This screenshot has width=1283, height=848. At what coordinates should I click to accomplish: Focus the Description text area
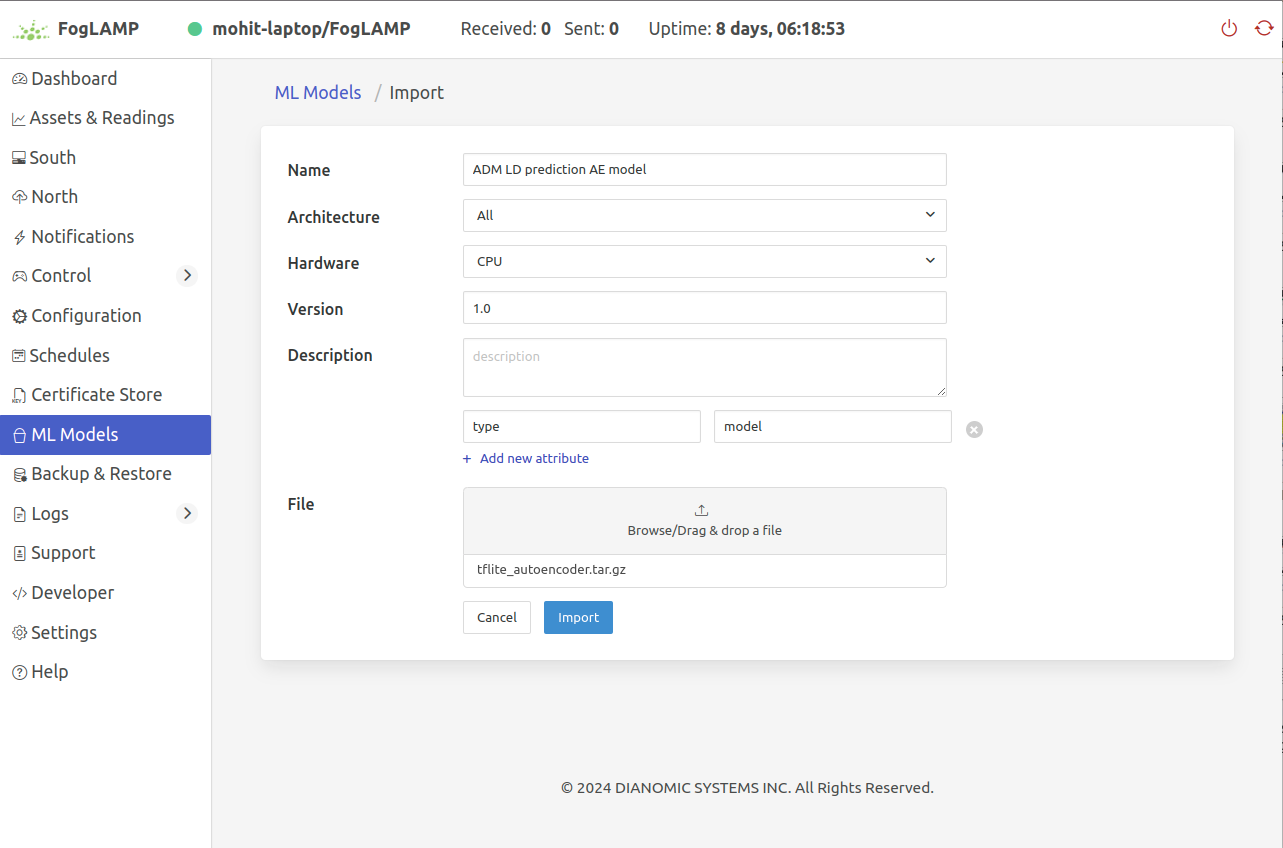point(704,367)
